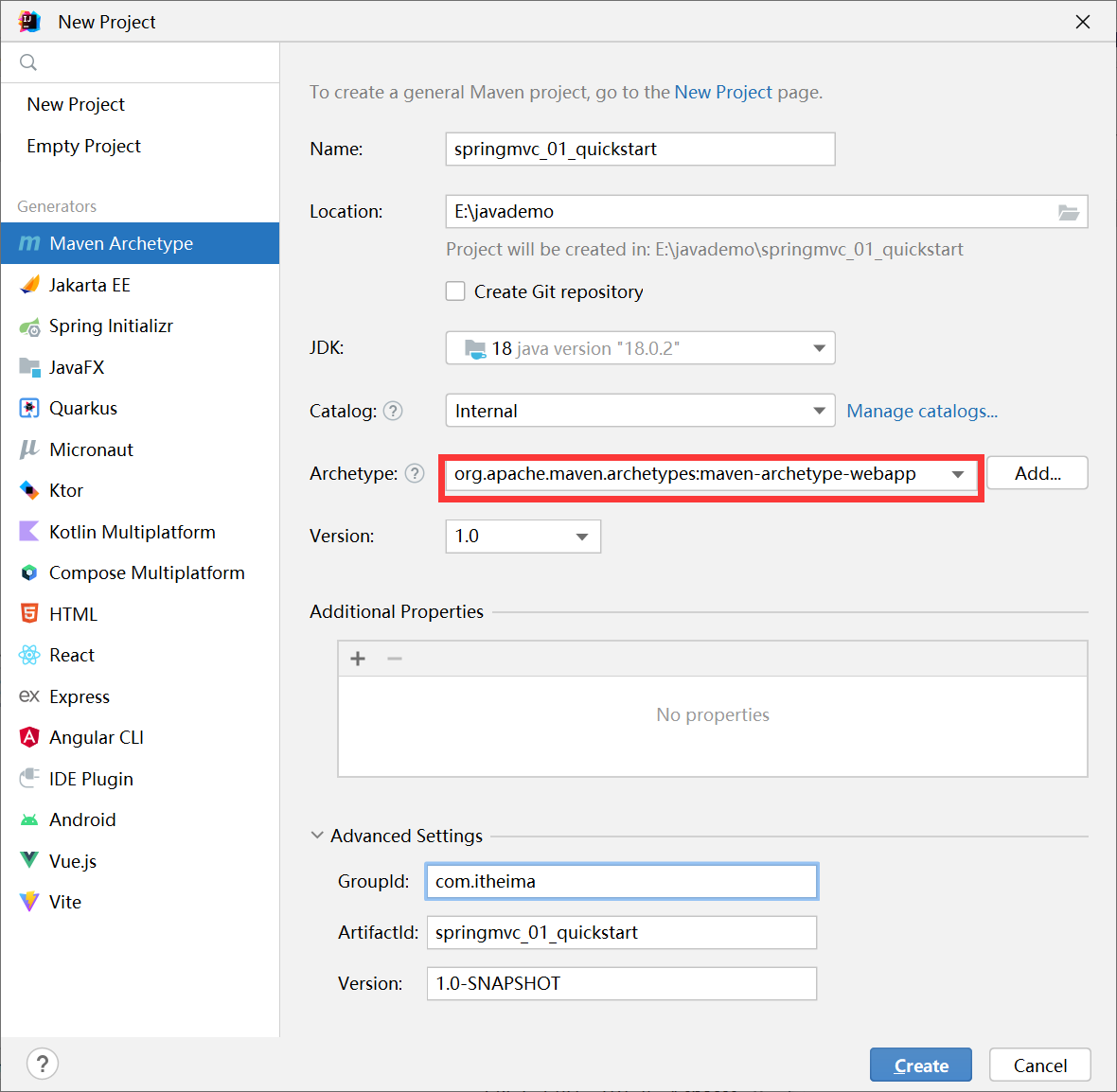Click the Vite lightning icon
This screenshot has height=1092, width=1117.
29,902
